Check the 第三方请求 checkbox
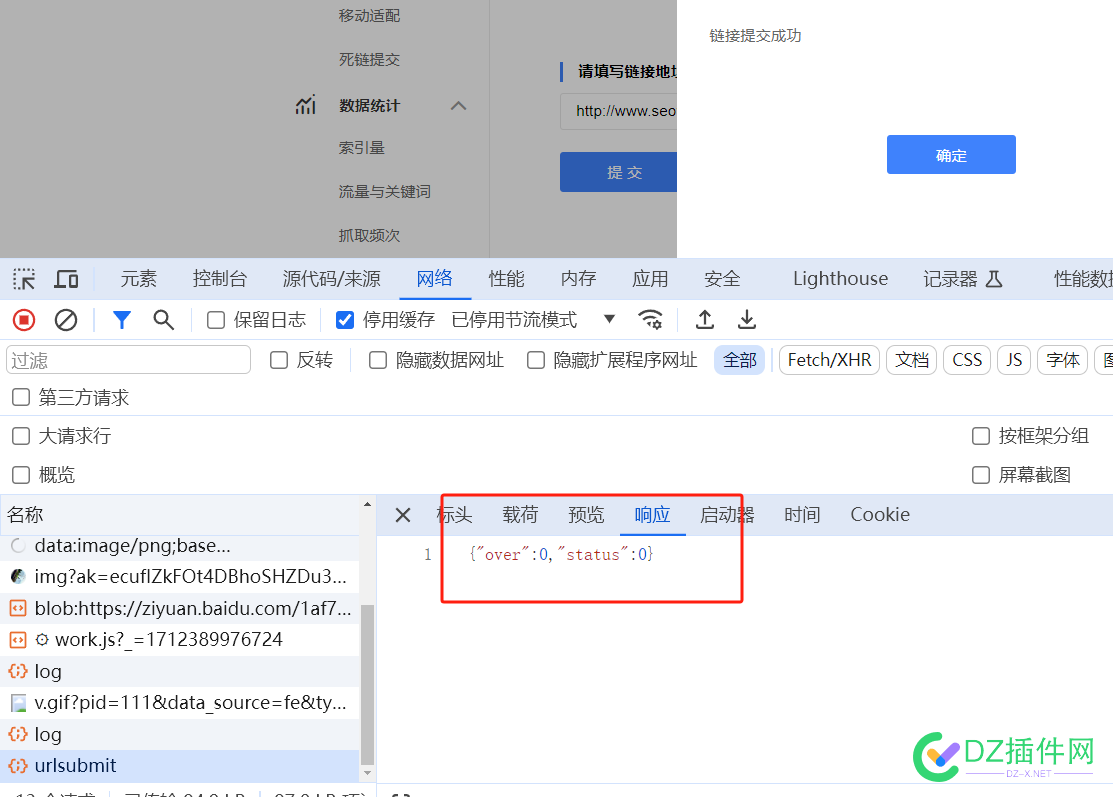The height and width of the screenshot is (797, 1113). (21, 397)
